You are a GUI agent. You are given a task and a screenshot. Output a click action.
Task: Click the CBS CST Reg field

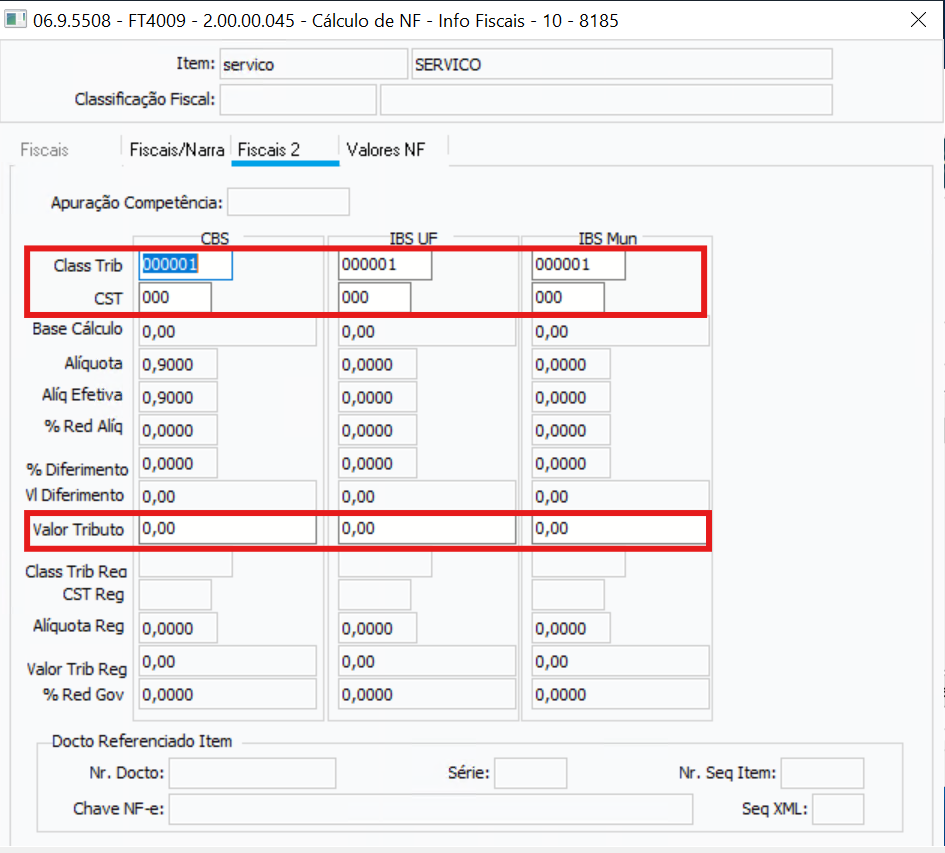click(175, 595)
